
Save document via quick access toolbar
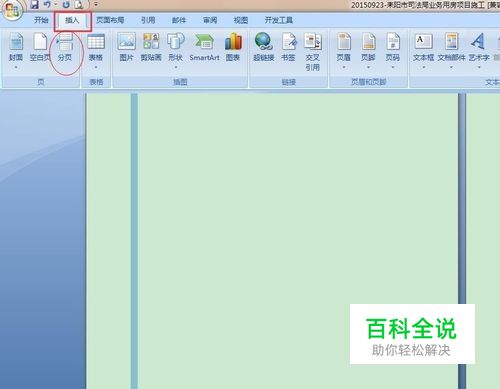tap(34, 4)
